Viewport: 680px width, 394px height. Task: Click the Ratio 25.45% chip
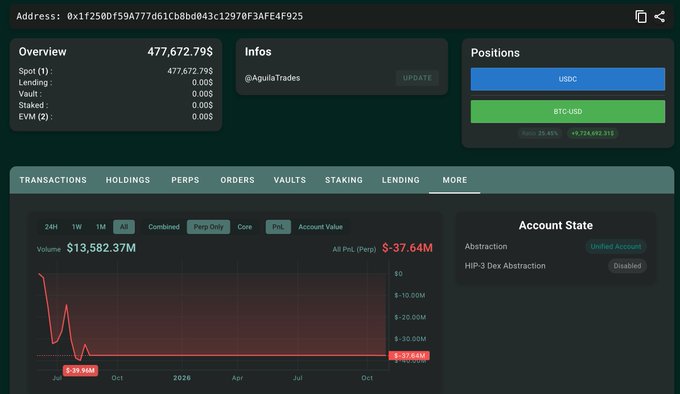540,134
